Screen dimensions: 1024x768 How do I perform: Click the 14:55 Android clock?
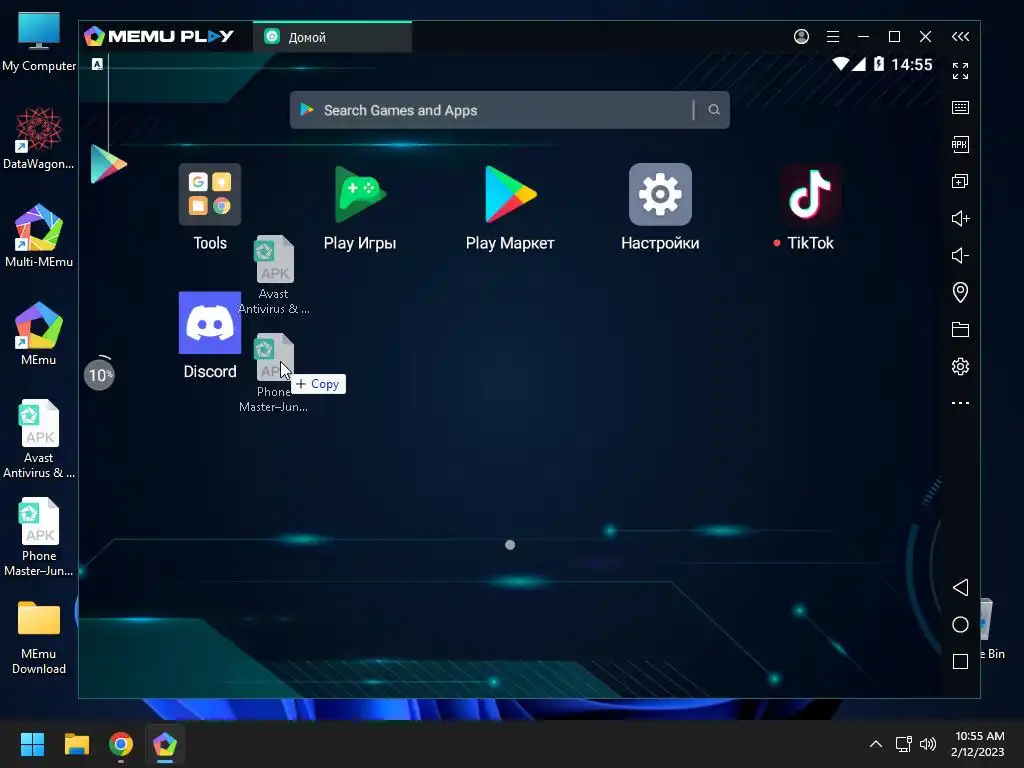click(x=912, y=65)
